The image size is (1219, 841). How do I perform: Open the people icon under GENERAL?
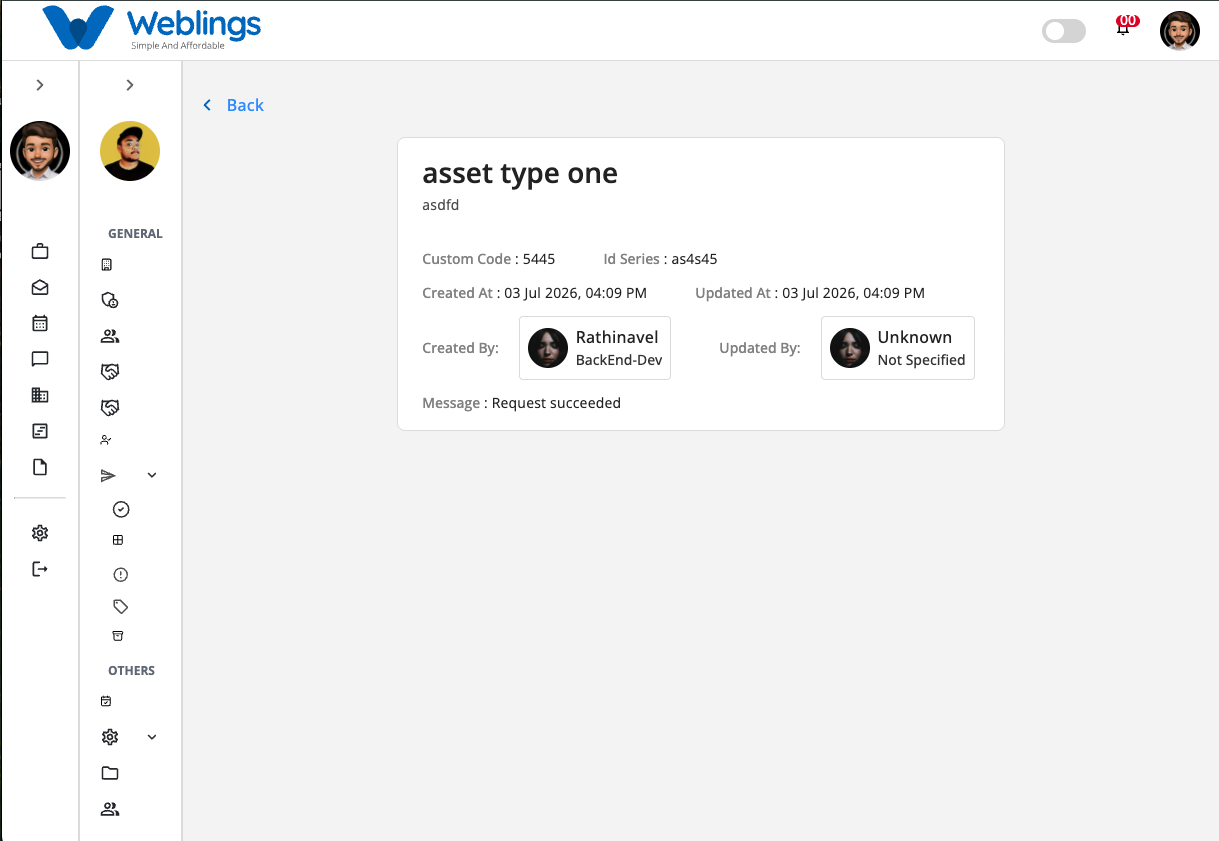coord(110,336)
